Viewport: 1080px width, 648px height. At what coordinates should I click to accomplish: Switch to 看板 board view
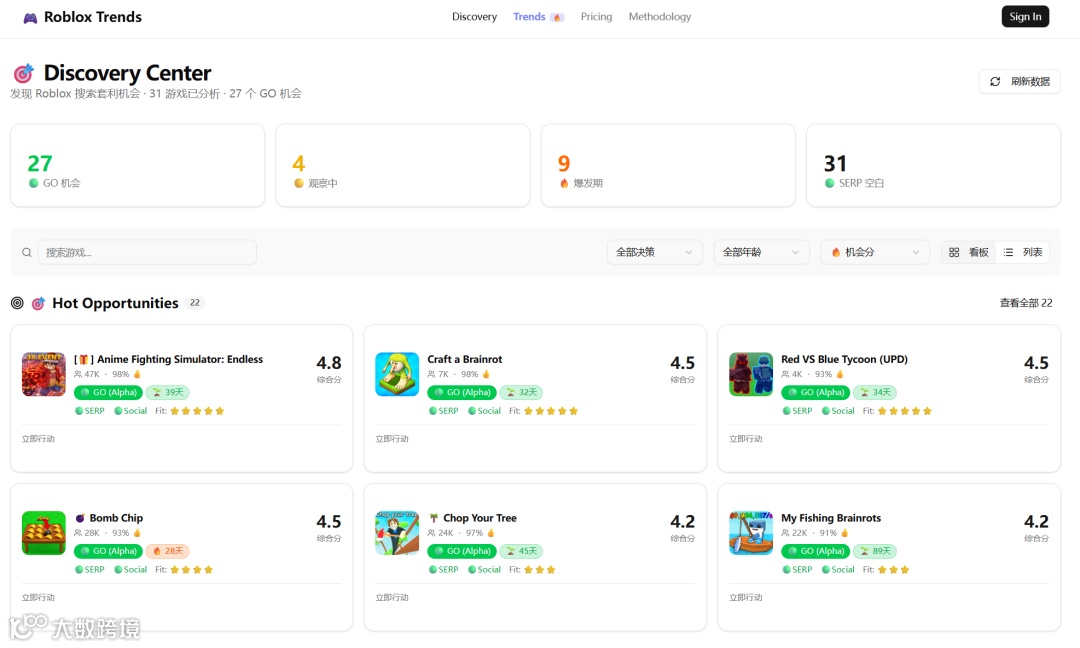[x=969, y=253]
